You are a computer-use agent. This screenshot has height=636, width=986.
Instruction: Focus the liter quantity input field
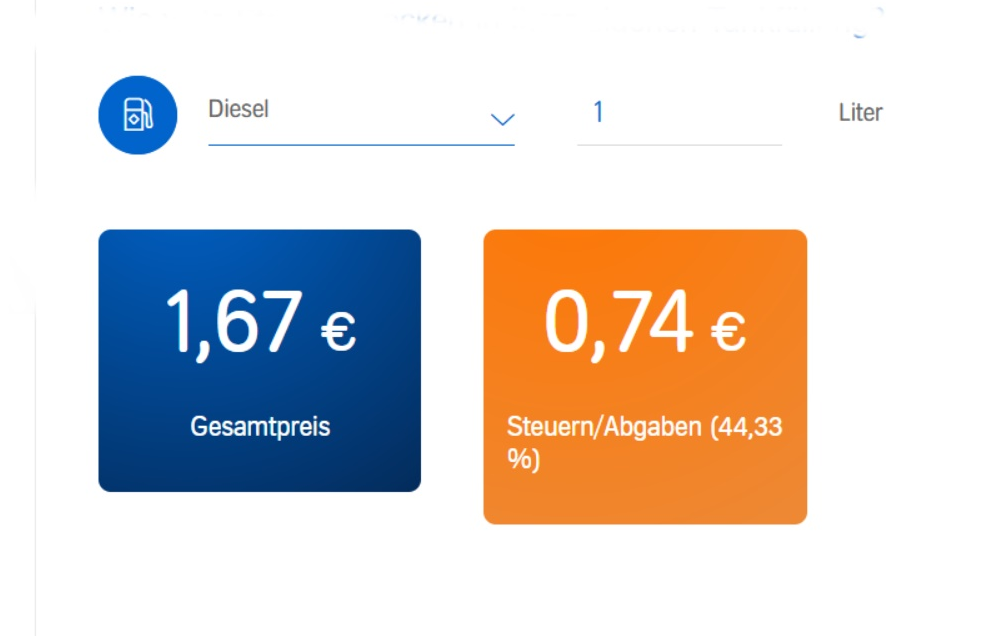[x=679, y=117]
